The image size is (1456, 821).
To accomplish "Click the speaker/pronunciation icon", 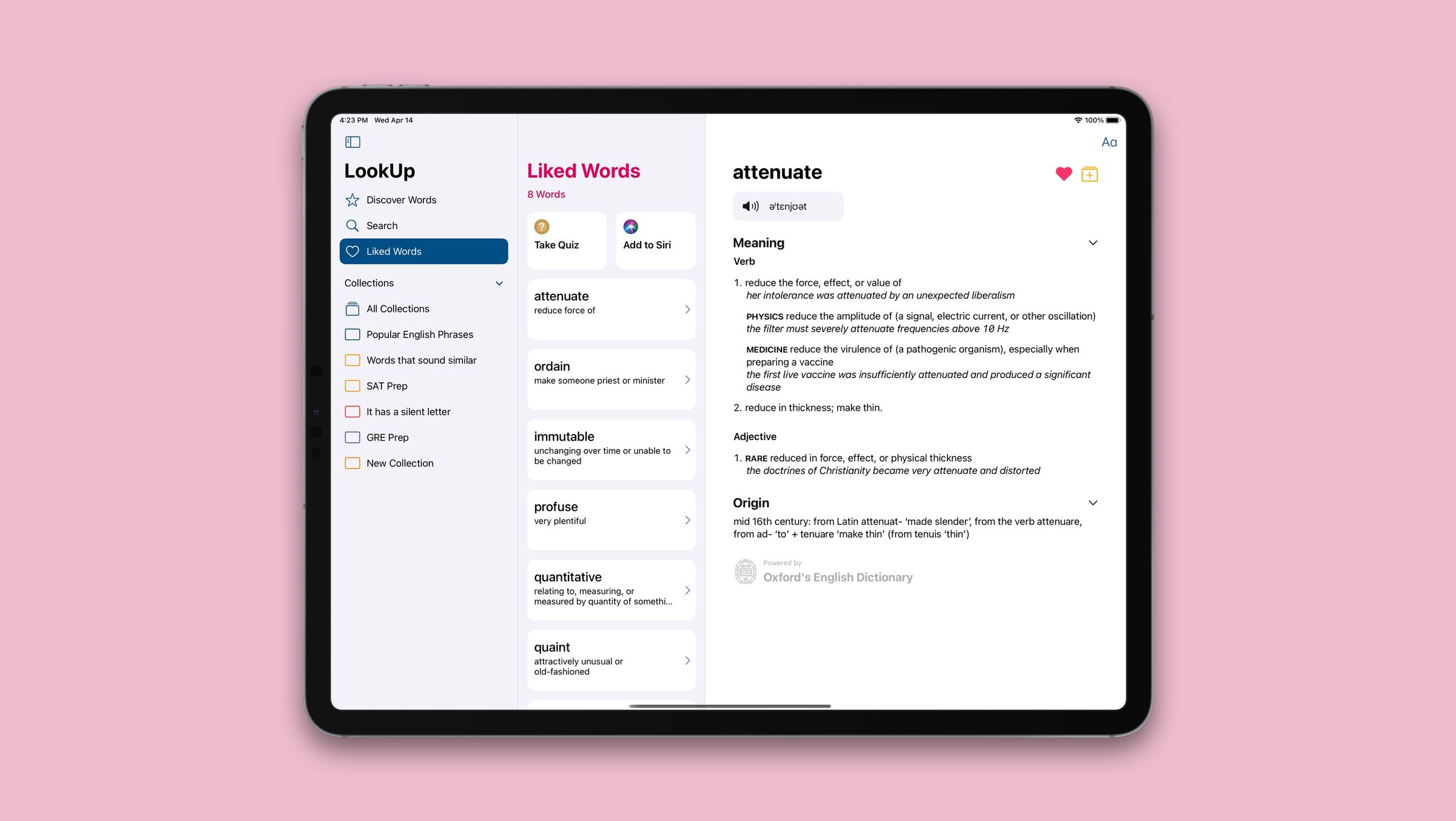I will (750, 205).
